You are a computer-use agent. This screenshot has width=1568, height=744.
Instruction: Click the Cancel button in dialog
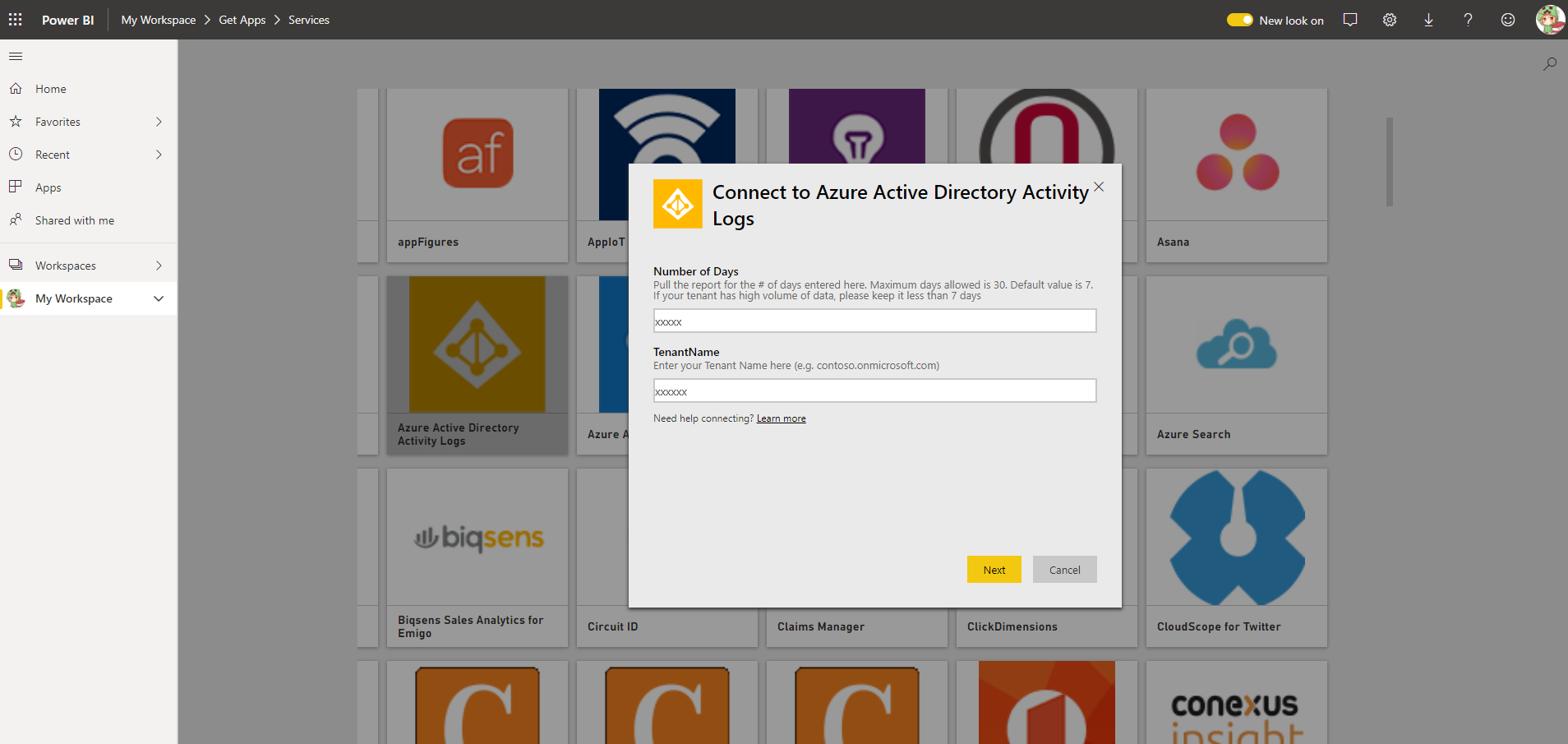(1065, 570)
